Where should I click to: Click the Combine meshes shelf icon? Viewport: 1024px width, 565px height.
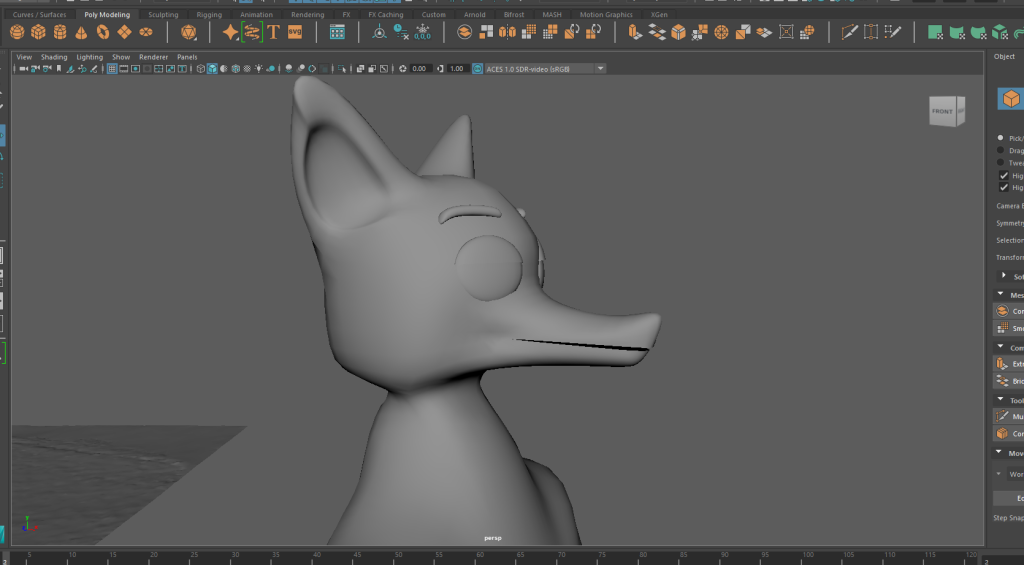point(464,32)
